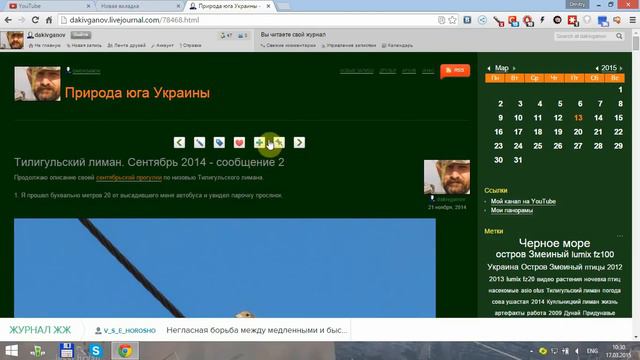Click the red heart favorites icon
Viewport: 640px width, 360px height.
tap(239, 142)
